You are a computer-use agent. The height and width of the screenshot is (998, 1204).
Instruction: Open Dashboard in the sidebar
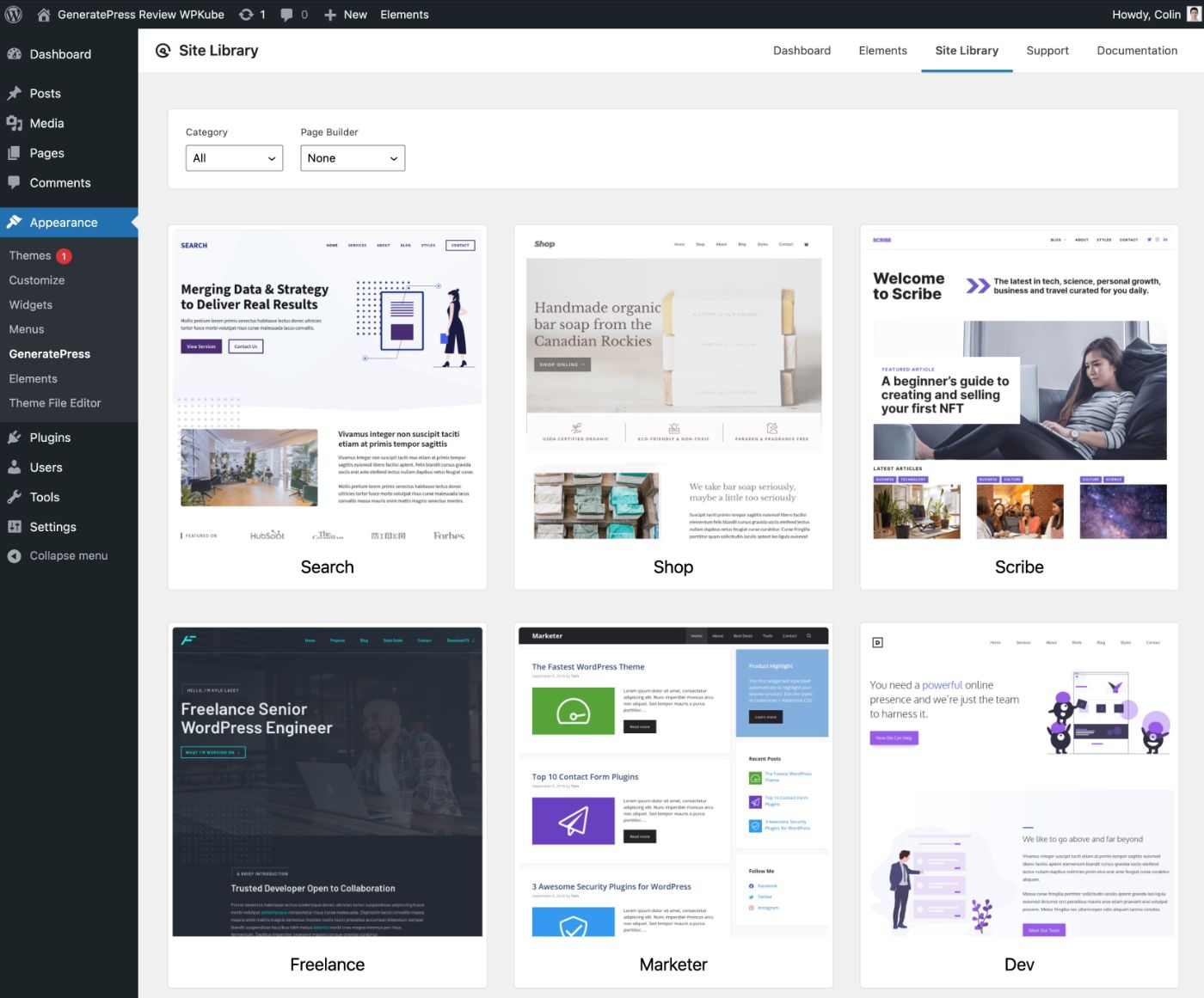click(x=60, y=54)
